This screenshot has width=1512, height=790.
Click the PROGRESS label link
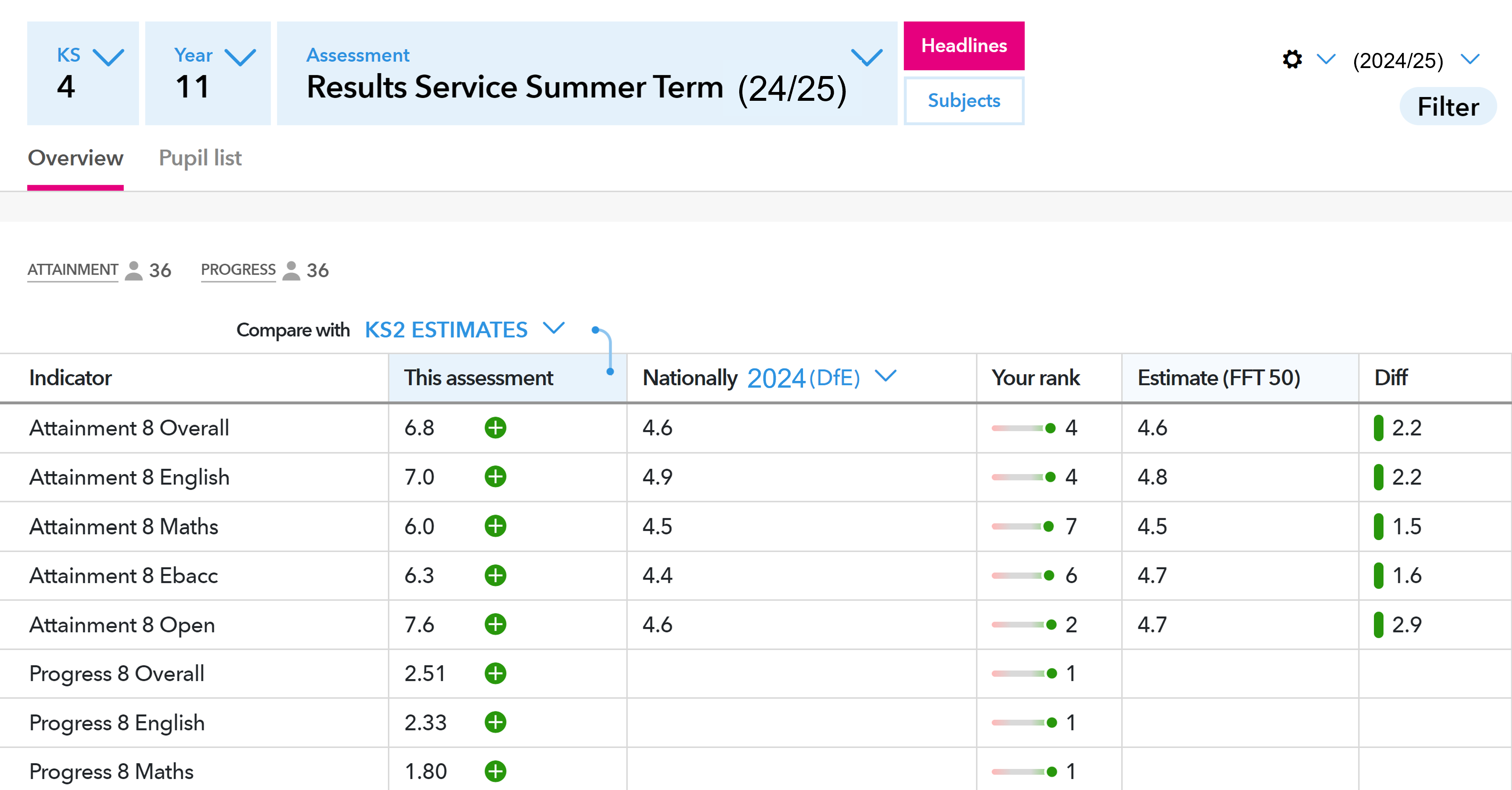pos(238,270)
